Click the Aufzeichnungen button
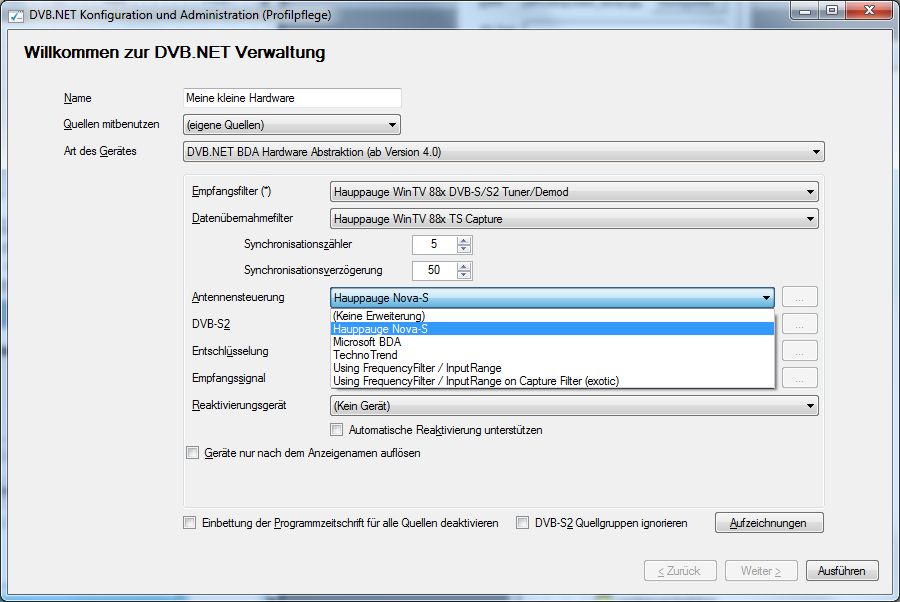Viewport: 900px width, 602px height. 768,523
